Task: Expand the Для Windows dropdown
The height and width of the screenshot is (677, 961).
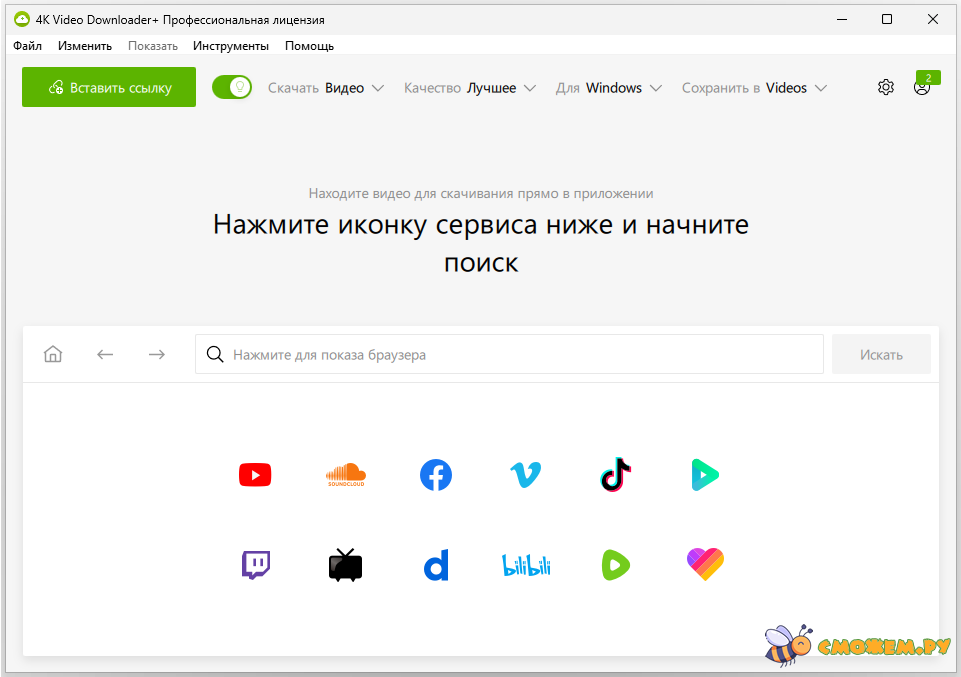Action: [x=609, y=88]
